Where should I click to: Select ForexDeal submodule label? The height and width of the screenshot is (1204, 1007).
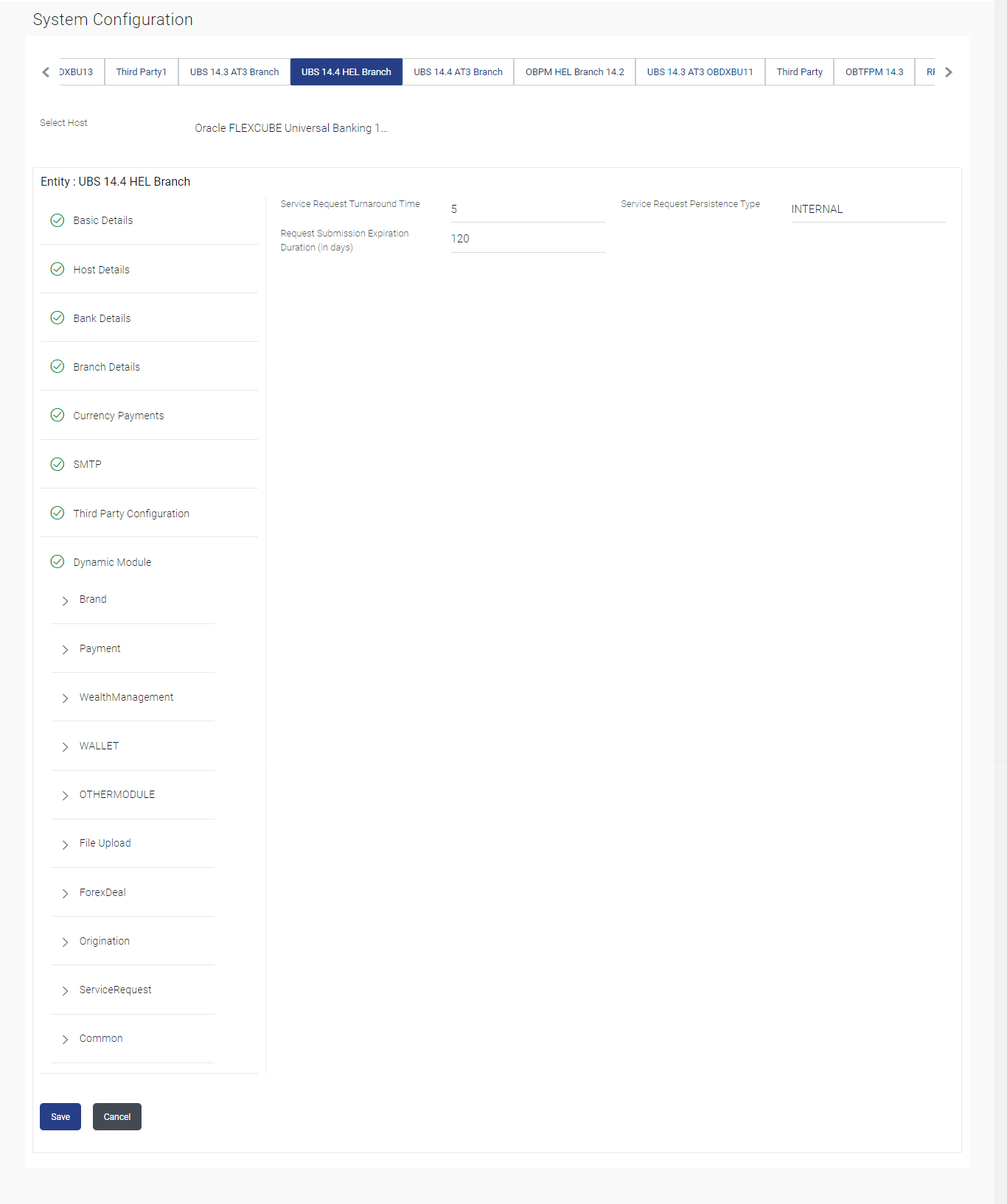click(102, 892)
